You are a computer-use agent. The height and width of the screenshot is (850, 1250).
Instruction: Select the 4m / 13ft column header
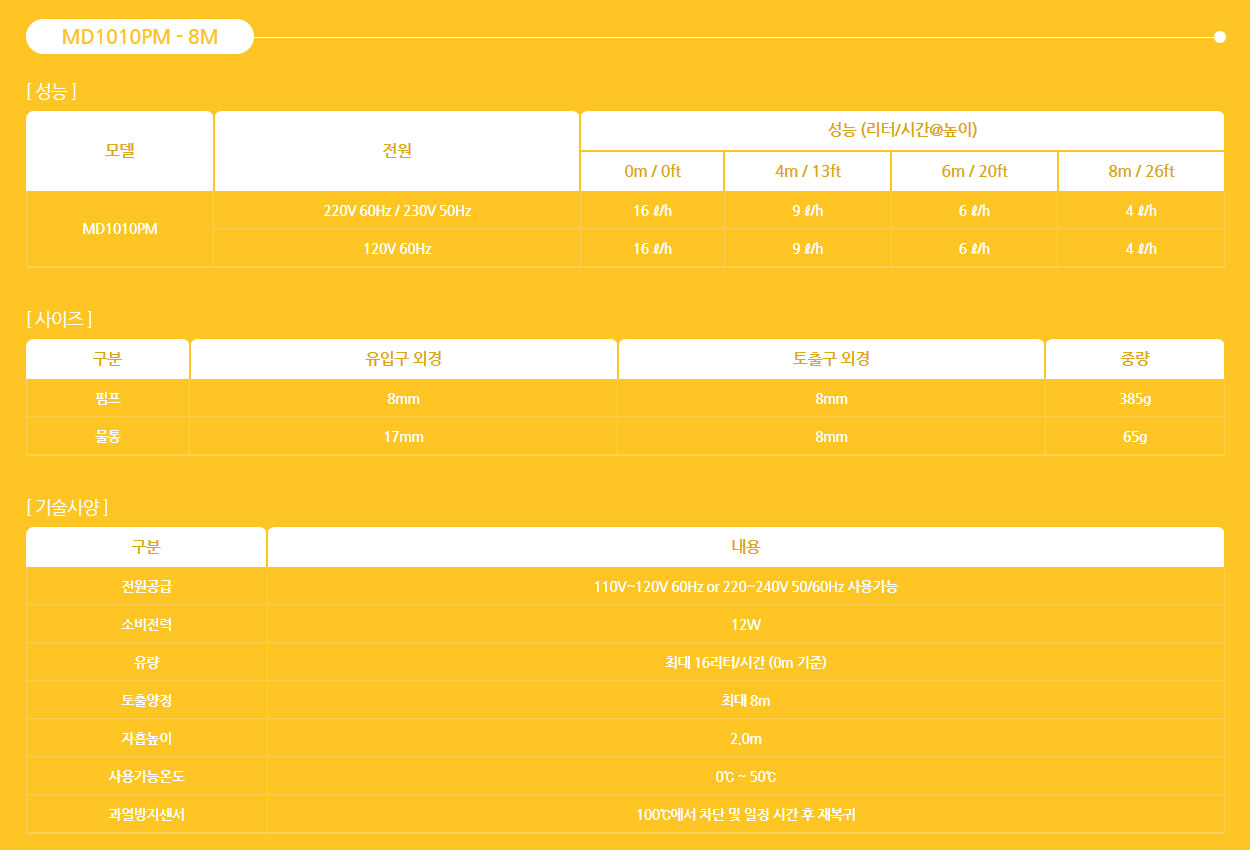pos(807,171)
